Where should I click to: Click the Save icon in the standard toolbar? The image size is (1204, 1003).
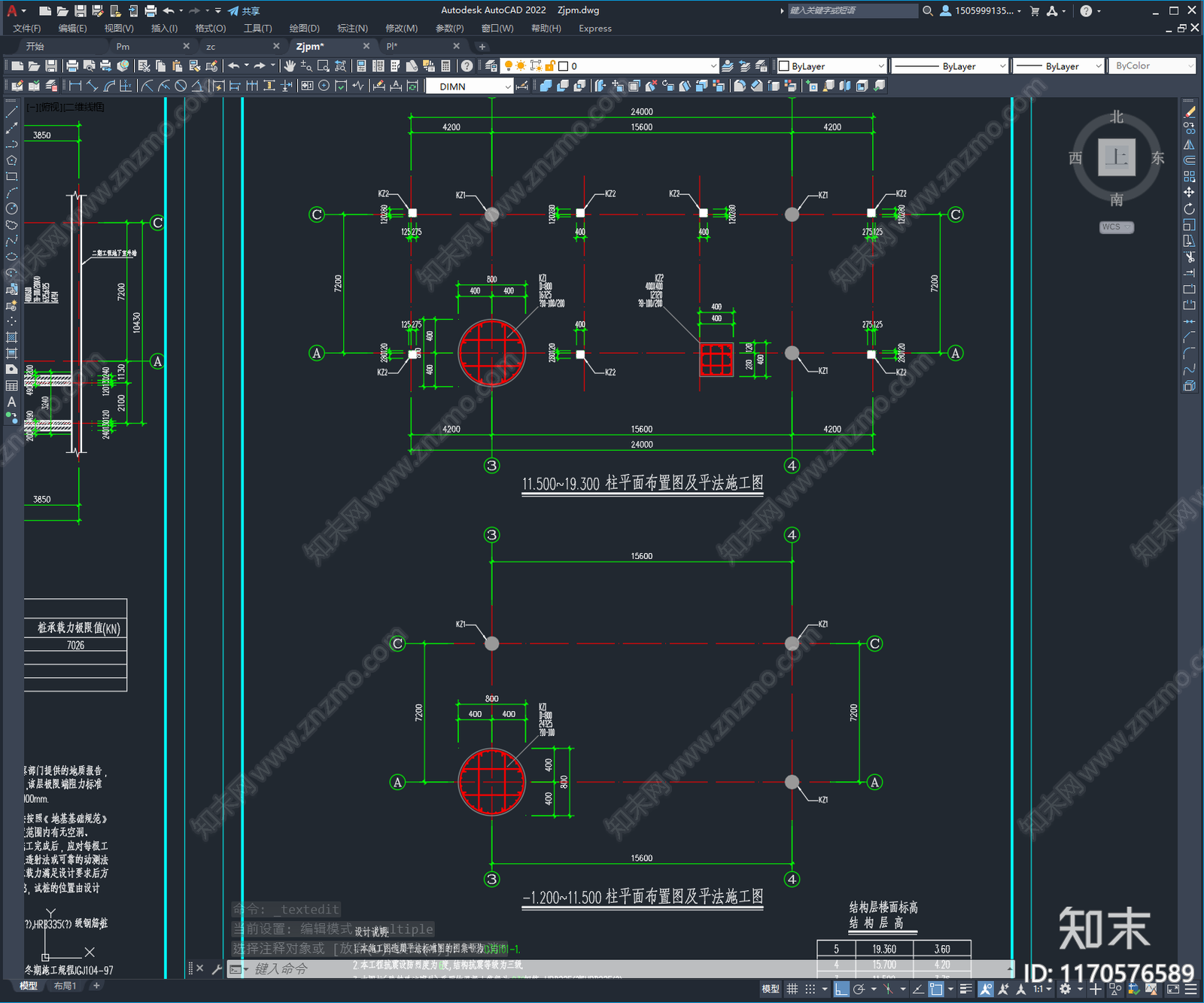[x=50, y=66]
